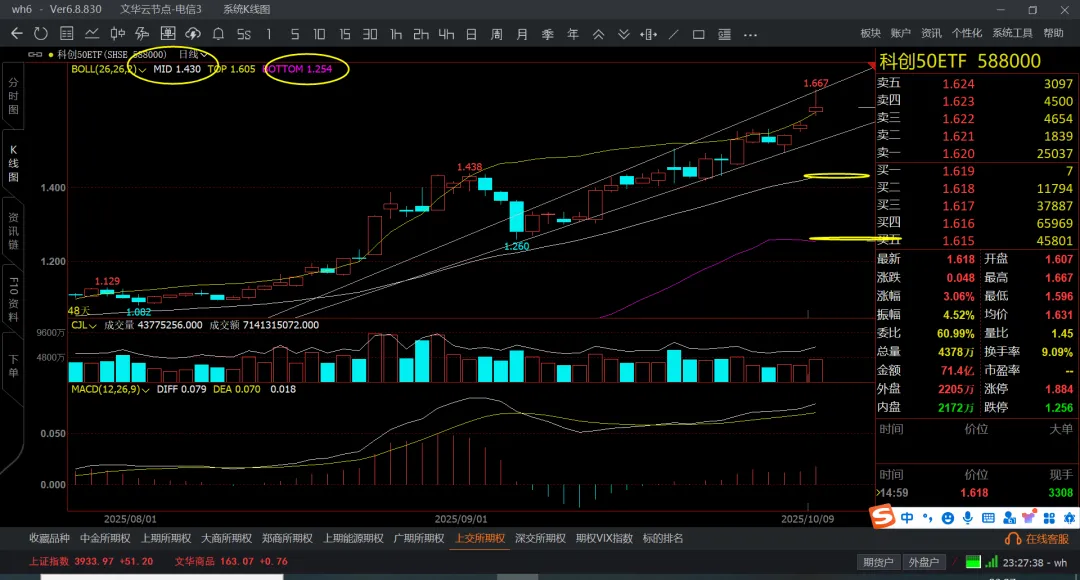Switch to 分时图 side tab
The width and height of the screenshot is (1080, 580).
13,96
